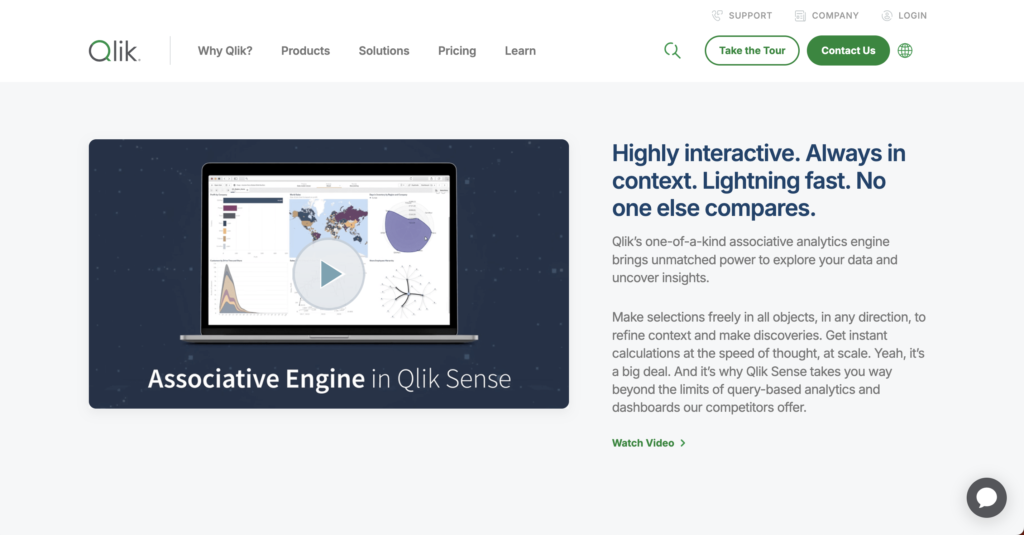Screen dimensions: 1024x535
Task: Open the chat bubble widget
Action: 985,497
